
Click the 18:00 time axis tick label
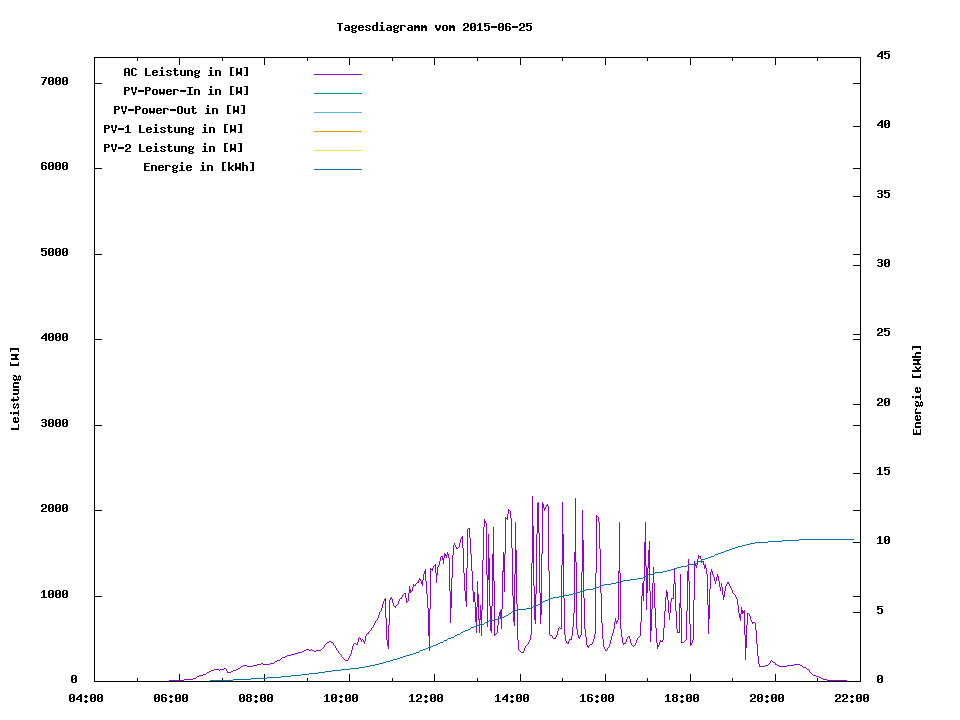click(681, 698)
